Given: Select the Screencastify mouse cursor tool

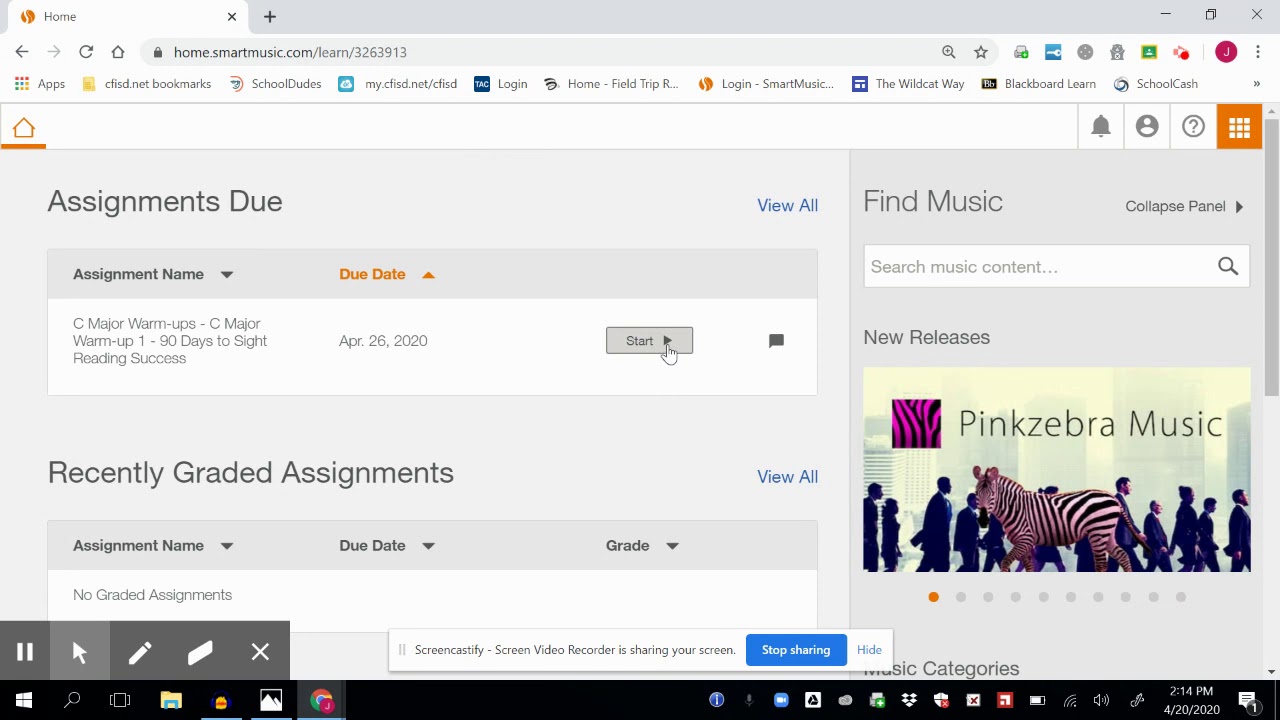Looking at the screenshot, I should [x=80, y=652].
